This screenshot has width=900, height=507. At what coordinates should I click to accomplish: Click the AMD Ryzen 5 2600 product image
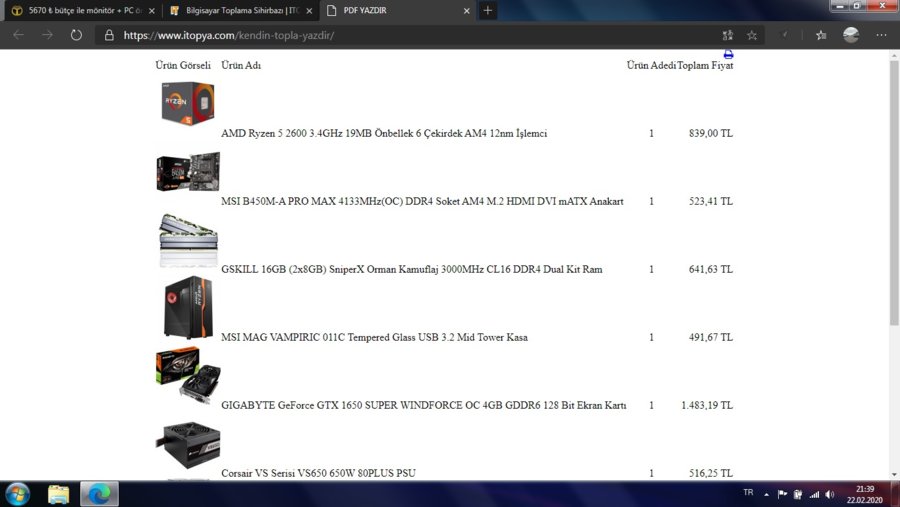187,103
